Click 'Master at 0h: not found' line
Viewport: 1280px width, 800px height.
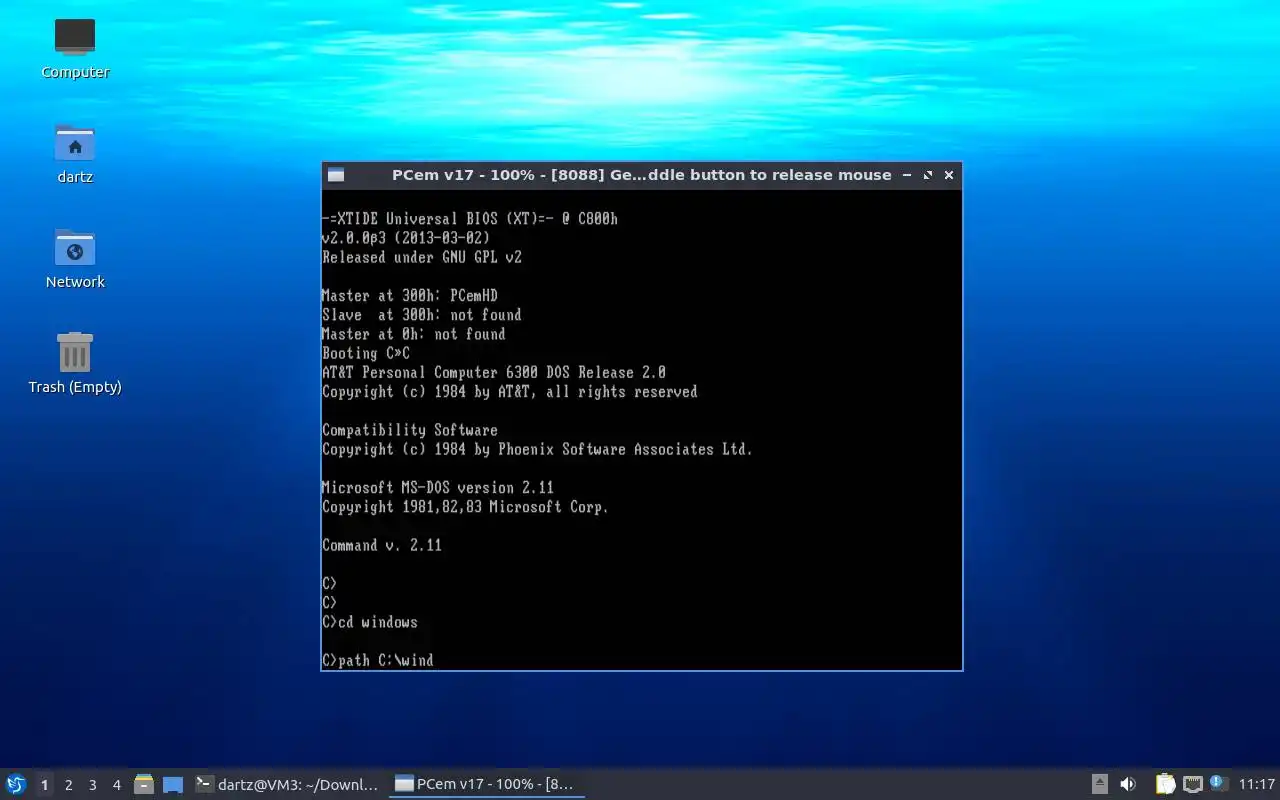pyautogui.click(x=414, y=334)
